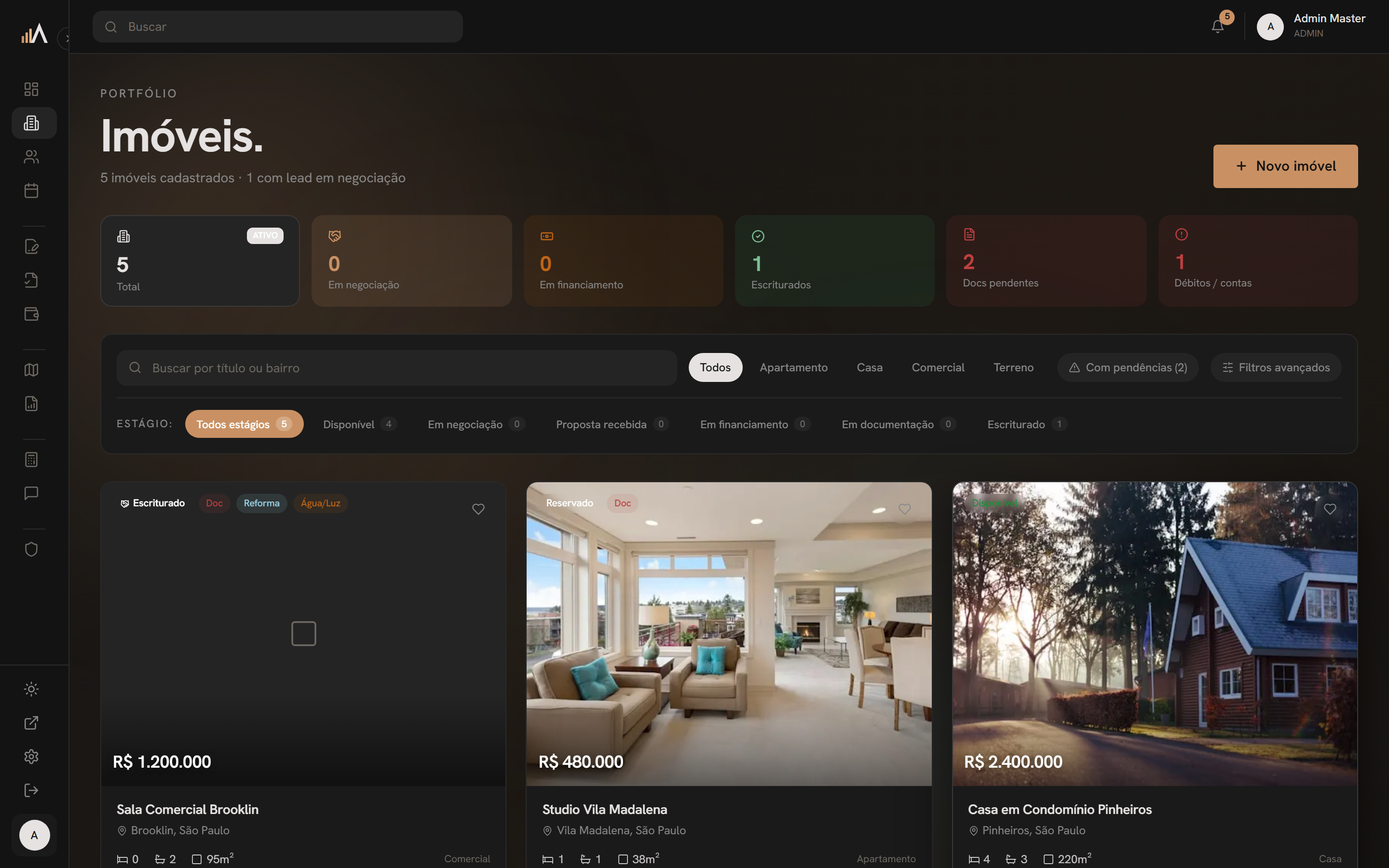The image size is (1389, 868).
Task: Open Filtros avançados panel
Action: 1276,367
